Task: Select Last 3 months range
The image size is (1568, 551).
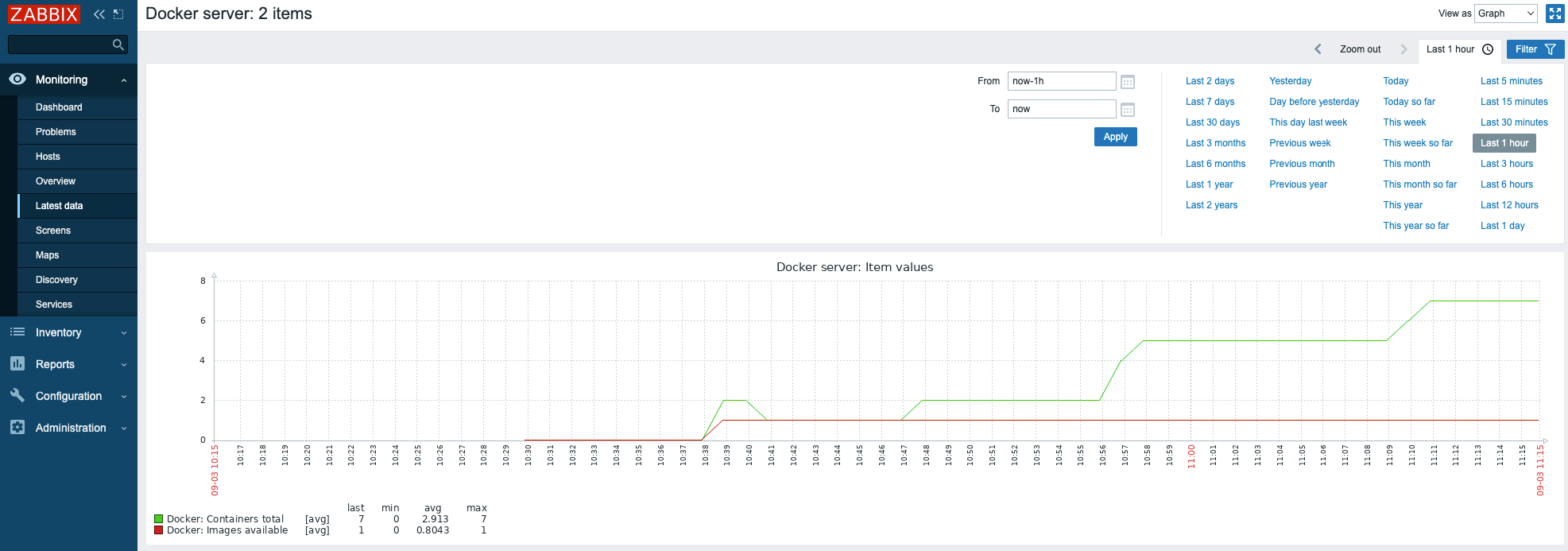Action: [x=1215, y=143]
